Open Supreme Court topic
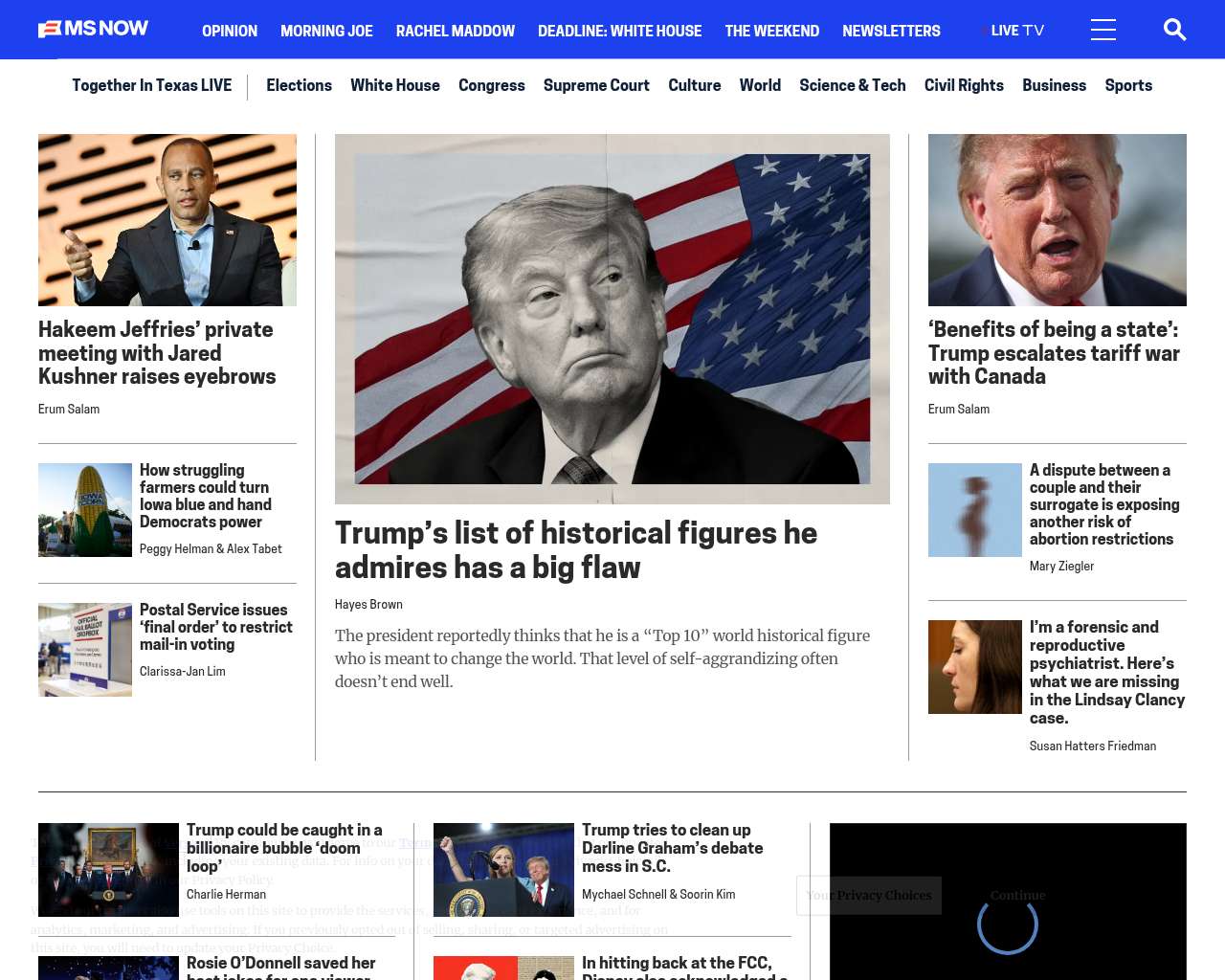 [x=596, y=85]
